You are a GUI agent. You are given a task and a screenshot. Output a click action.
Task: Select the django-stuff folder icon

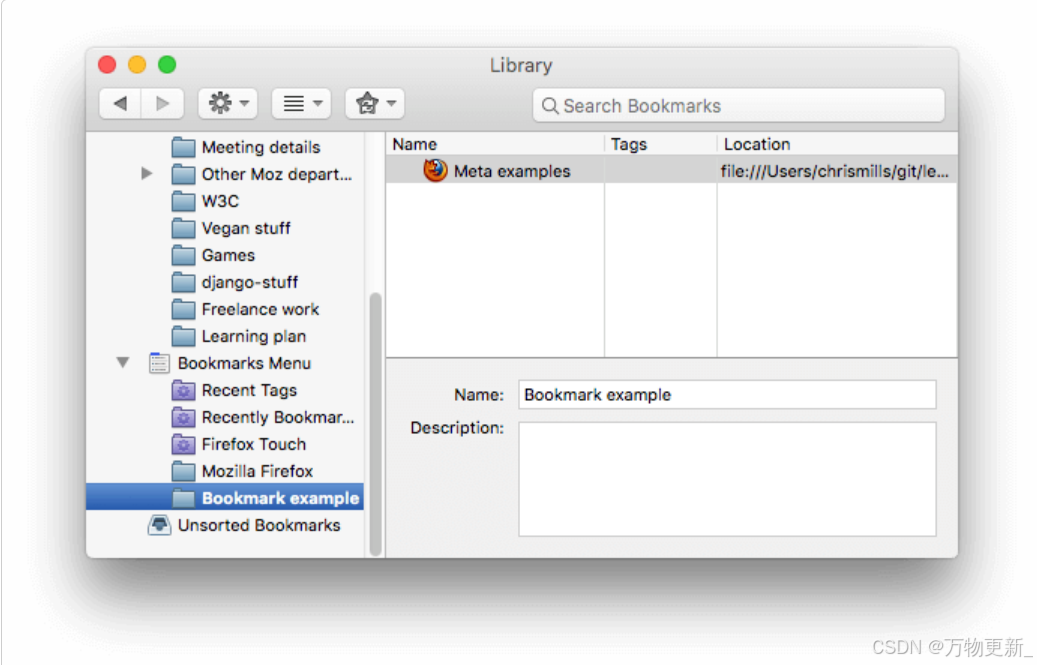(x=183, y=282)
